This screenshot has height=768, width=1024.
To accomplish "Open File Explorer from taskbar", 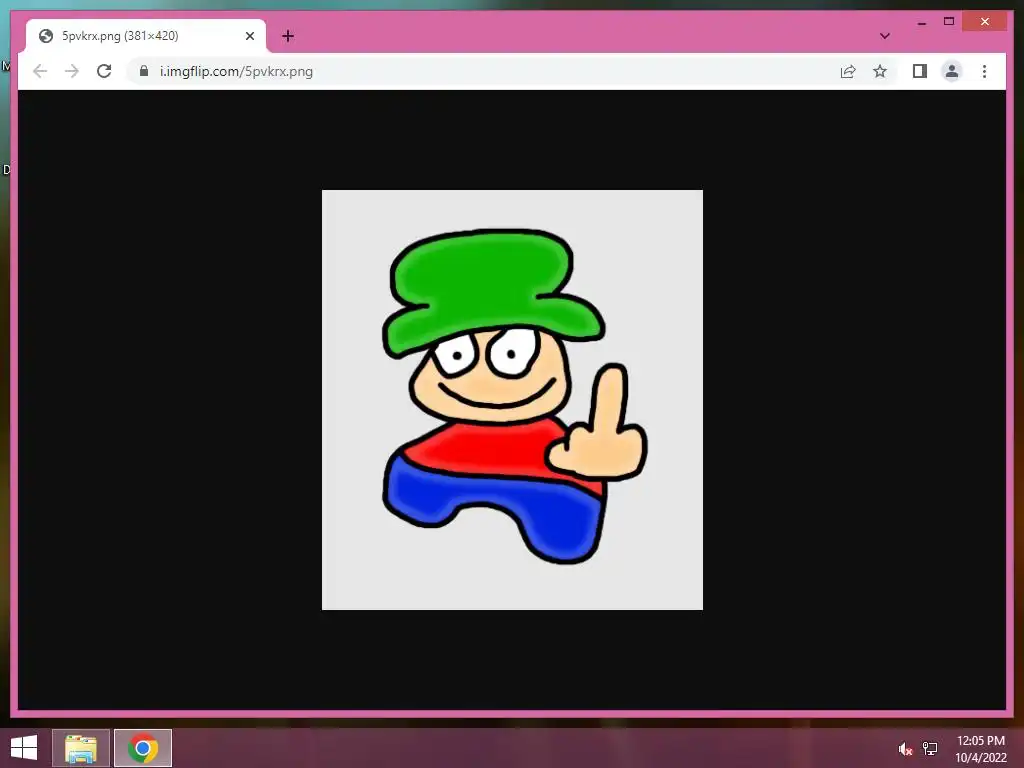I will pyautogui.click(x=81, y=748).
